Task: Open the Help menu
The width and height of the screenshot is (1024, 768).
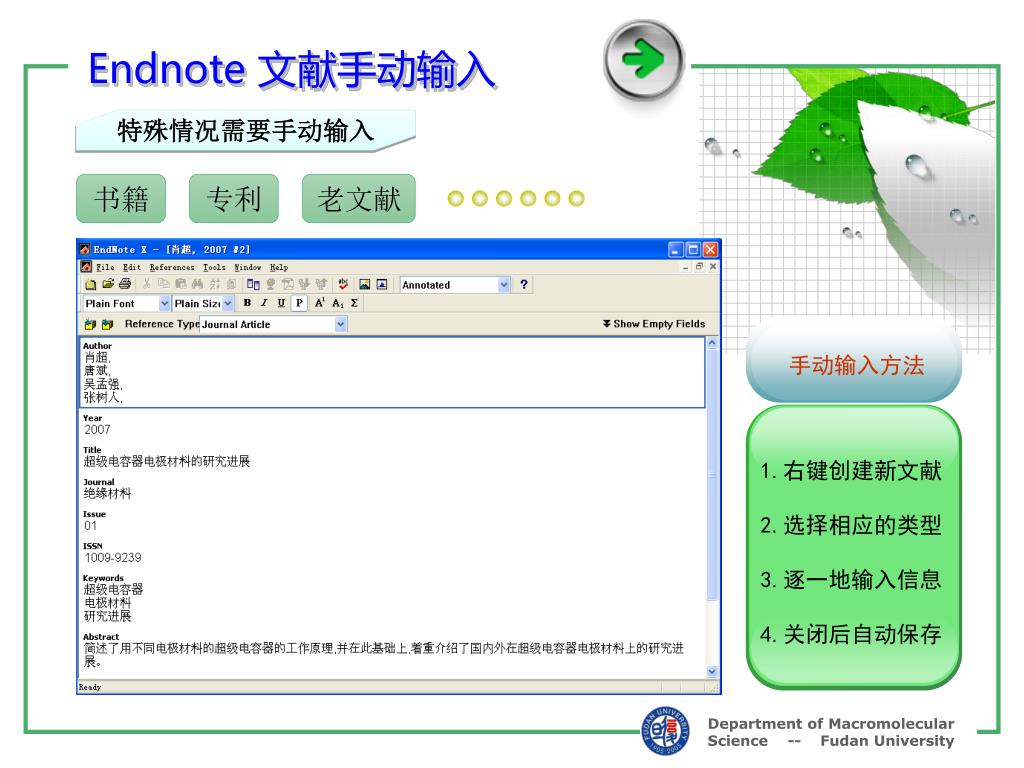Action: coord(279,267)
